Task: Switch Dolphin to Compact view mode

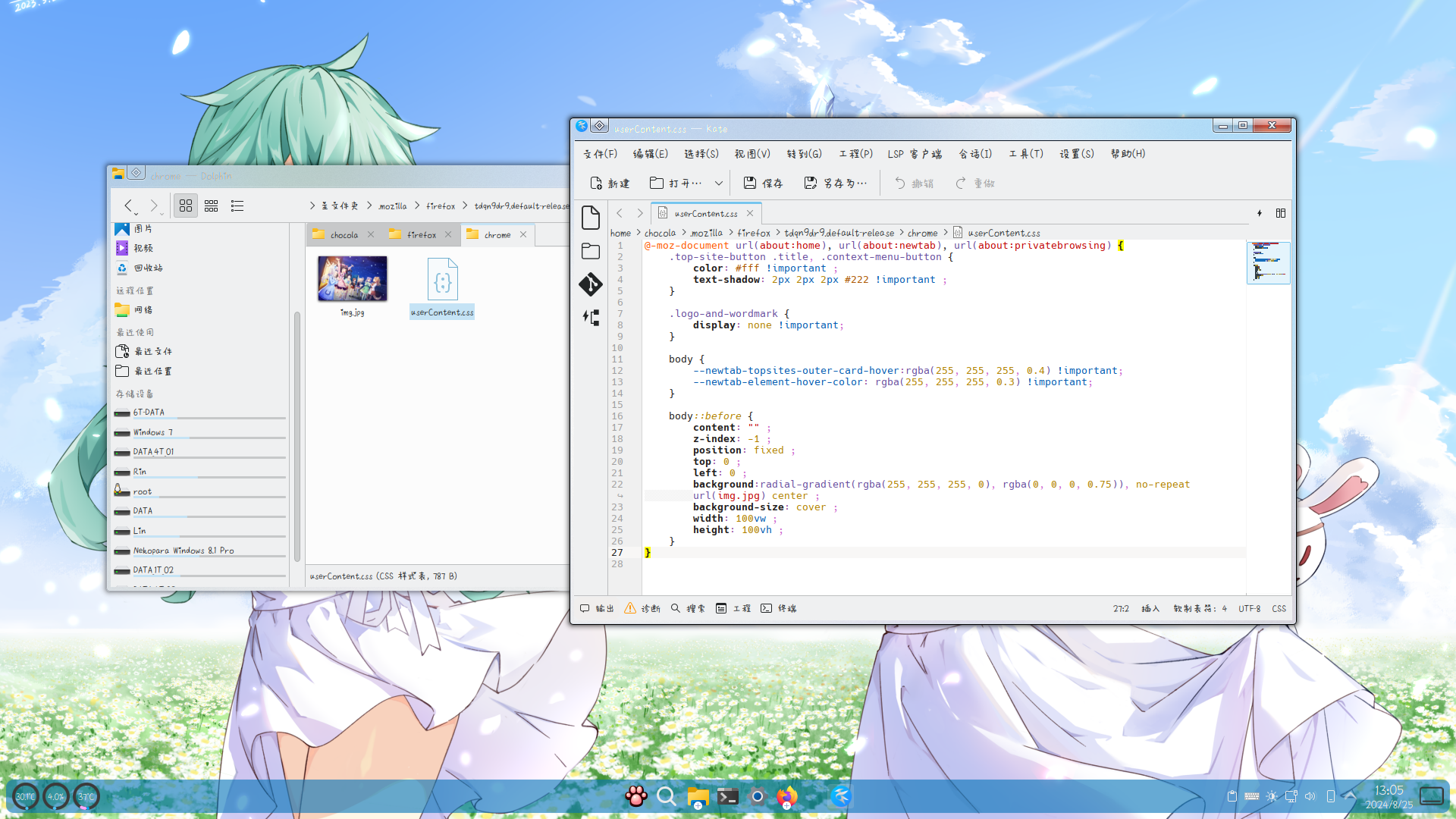Action: (212, 206)
